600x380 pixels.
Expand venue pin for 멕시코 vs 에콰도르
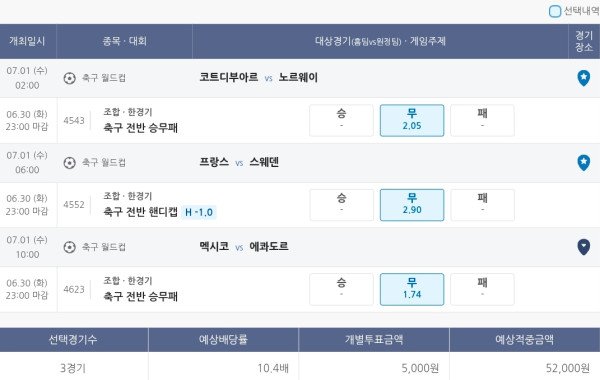[583, 247]
